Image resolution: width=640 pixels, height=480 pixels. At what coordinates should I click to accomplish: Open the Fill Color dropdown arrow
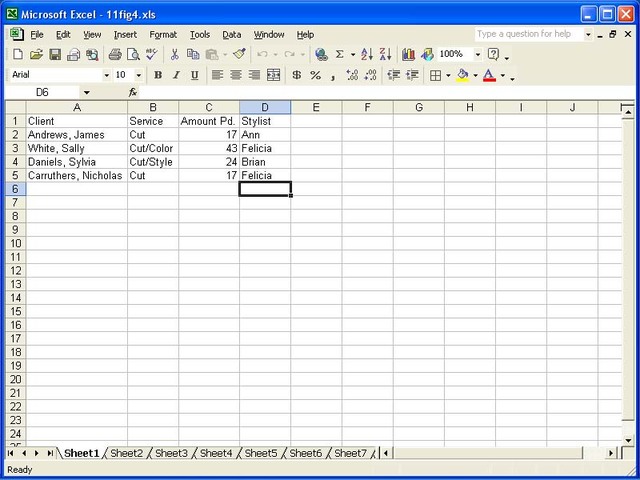[475, 76]
